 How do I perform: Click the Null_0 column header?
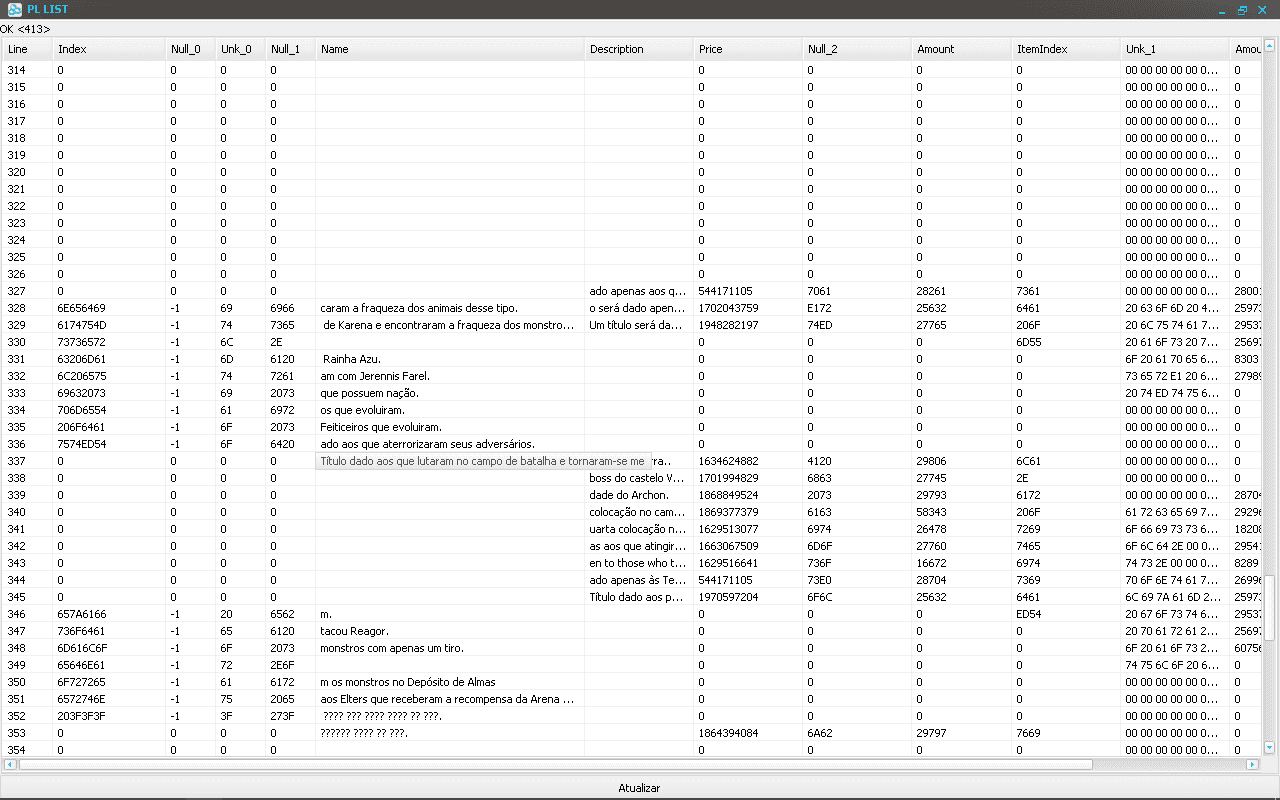tap(190, 49)
